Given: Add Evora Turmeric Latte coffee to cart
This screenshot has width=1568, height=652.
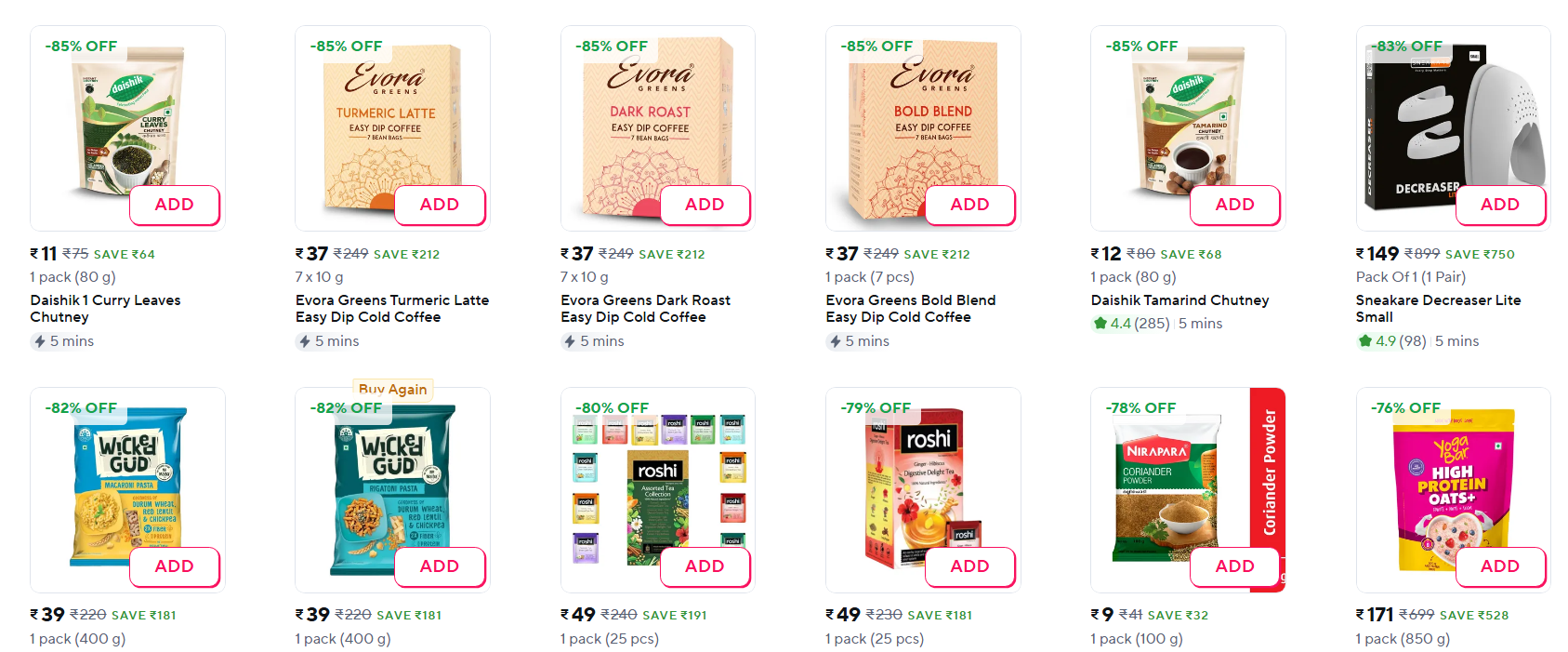Looking at the screenshot, I should coord(440,205).
